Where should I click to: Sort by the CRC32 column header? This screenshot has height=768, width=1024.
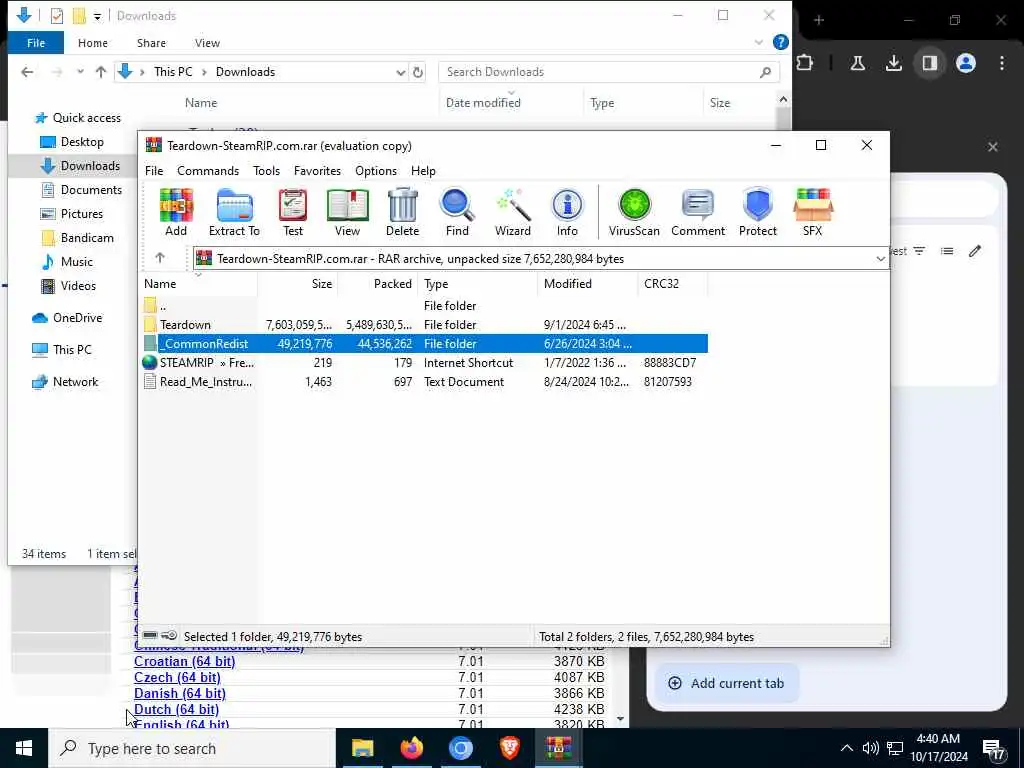click(x=672, y=283)
